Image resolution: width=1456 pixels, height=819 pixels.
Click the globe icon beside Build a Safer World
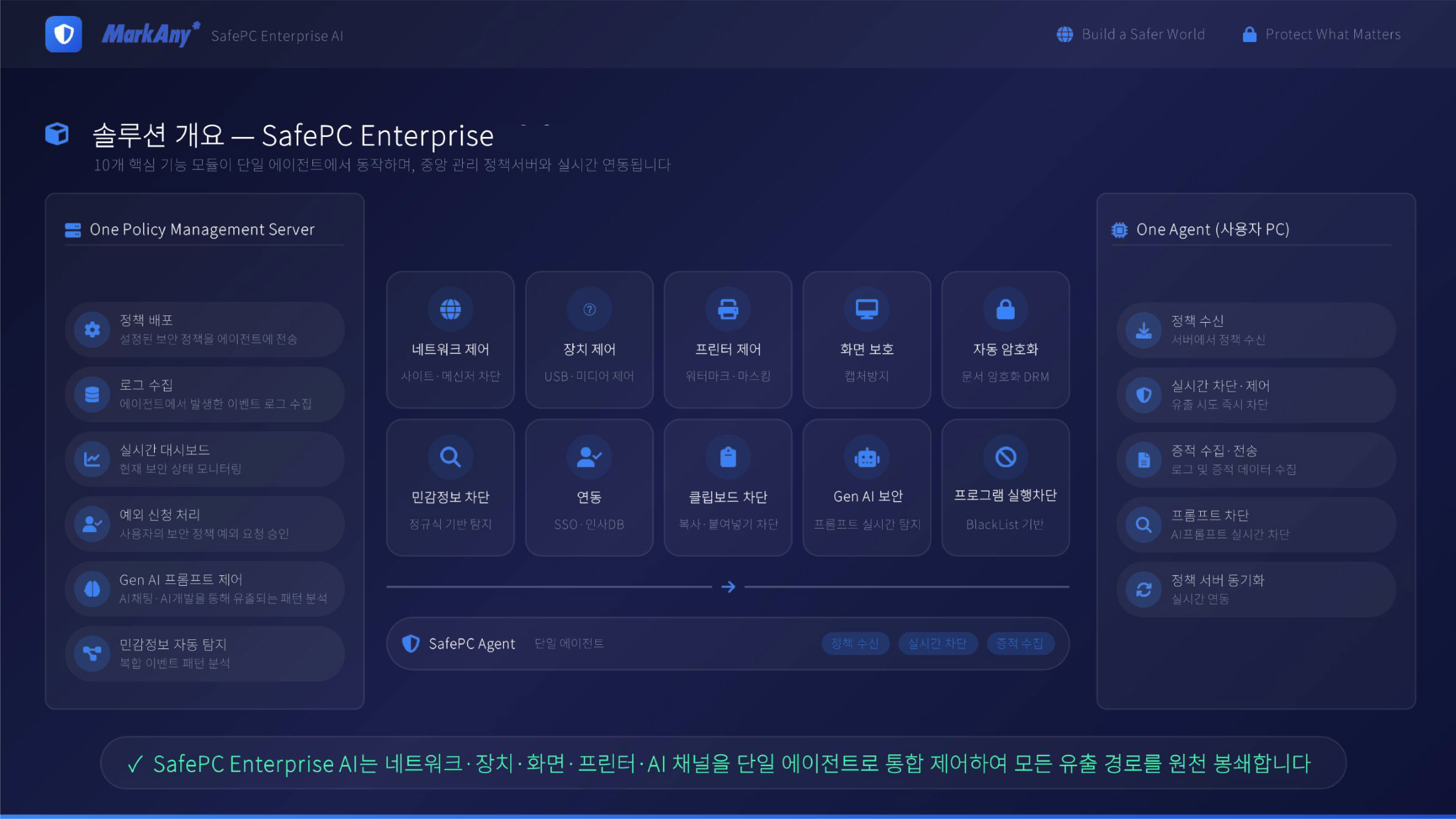(x=1065, y=34)
